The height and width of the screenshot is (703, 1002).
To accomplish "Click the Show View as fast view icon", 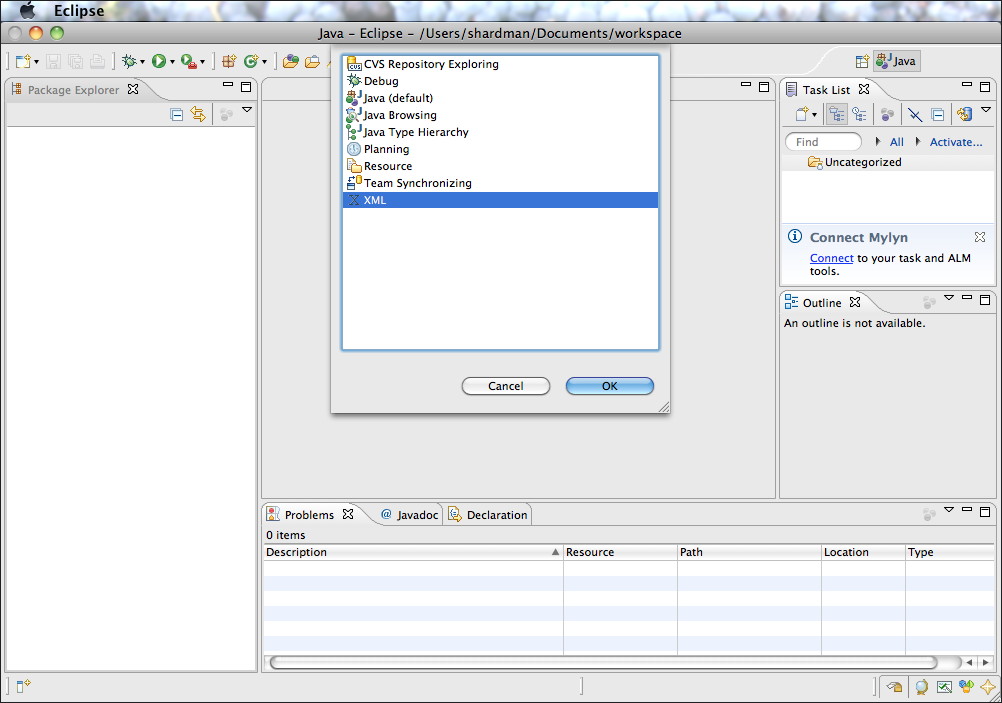I will (x=23, y=686).
